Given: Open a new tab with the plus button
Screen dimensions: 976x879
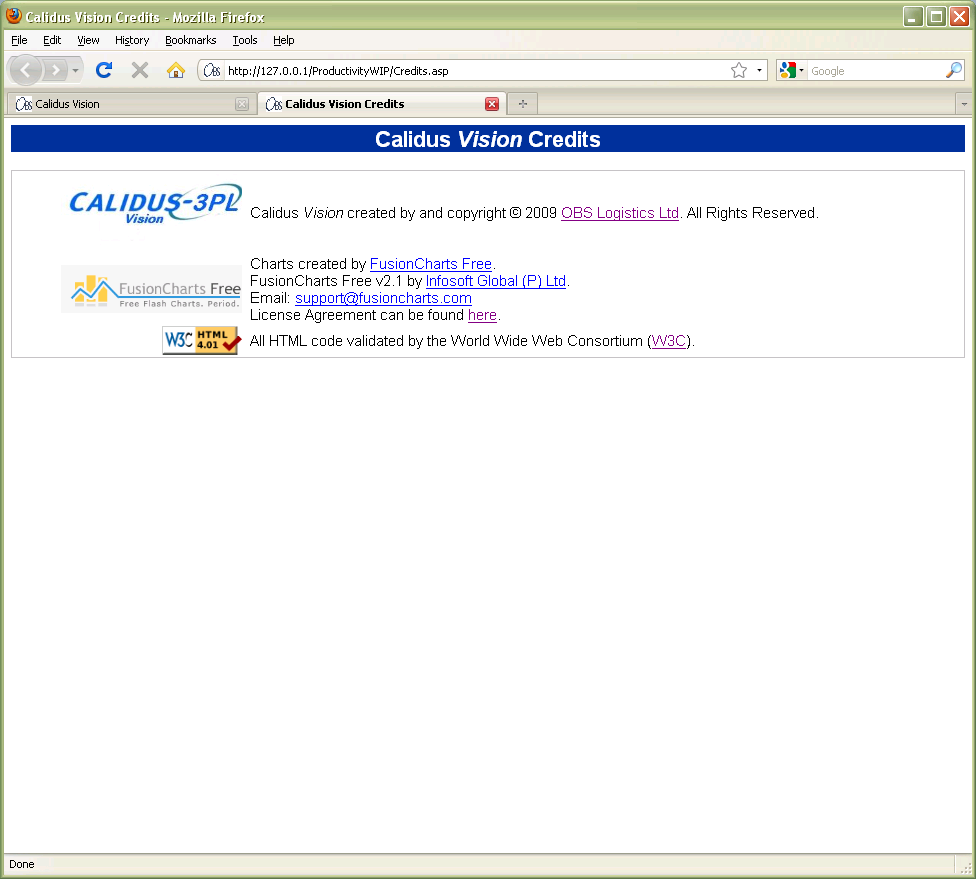Looking at the screenshot, I should point(523,104).
